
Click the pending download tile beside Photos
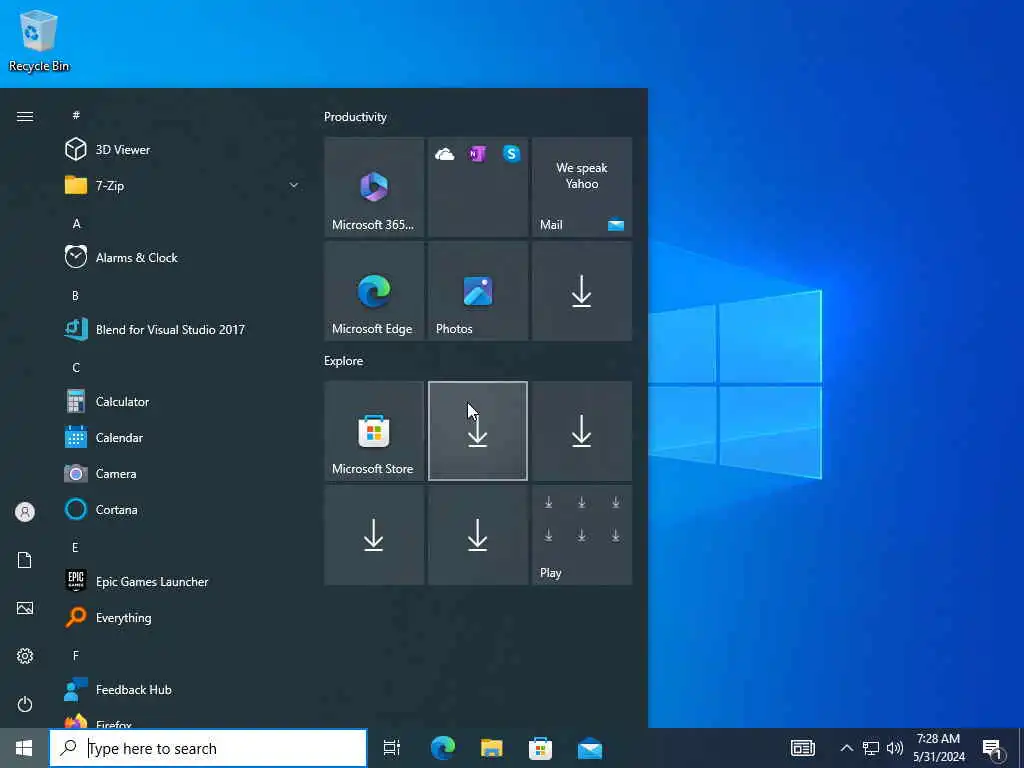click(x=582, y=291)
